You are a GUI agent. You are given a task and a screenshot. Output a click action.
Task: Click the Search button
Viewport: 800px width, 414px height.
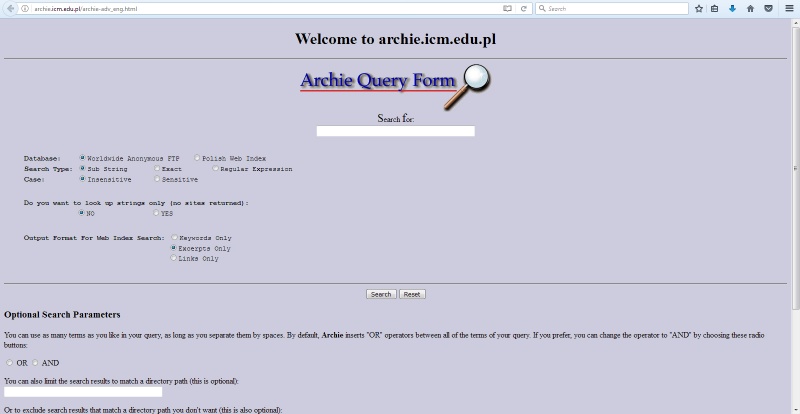tap(381, 295)
